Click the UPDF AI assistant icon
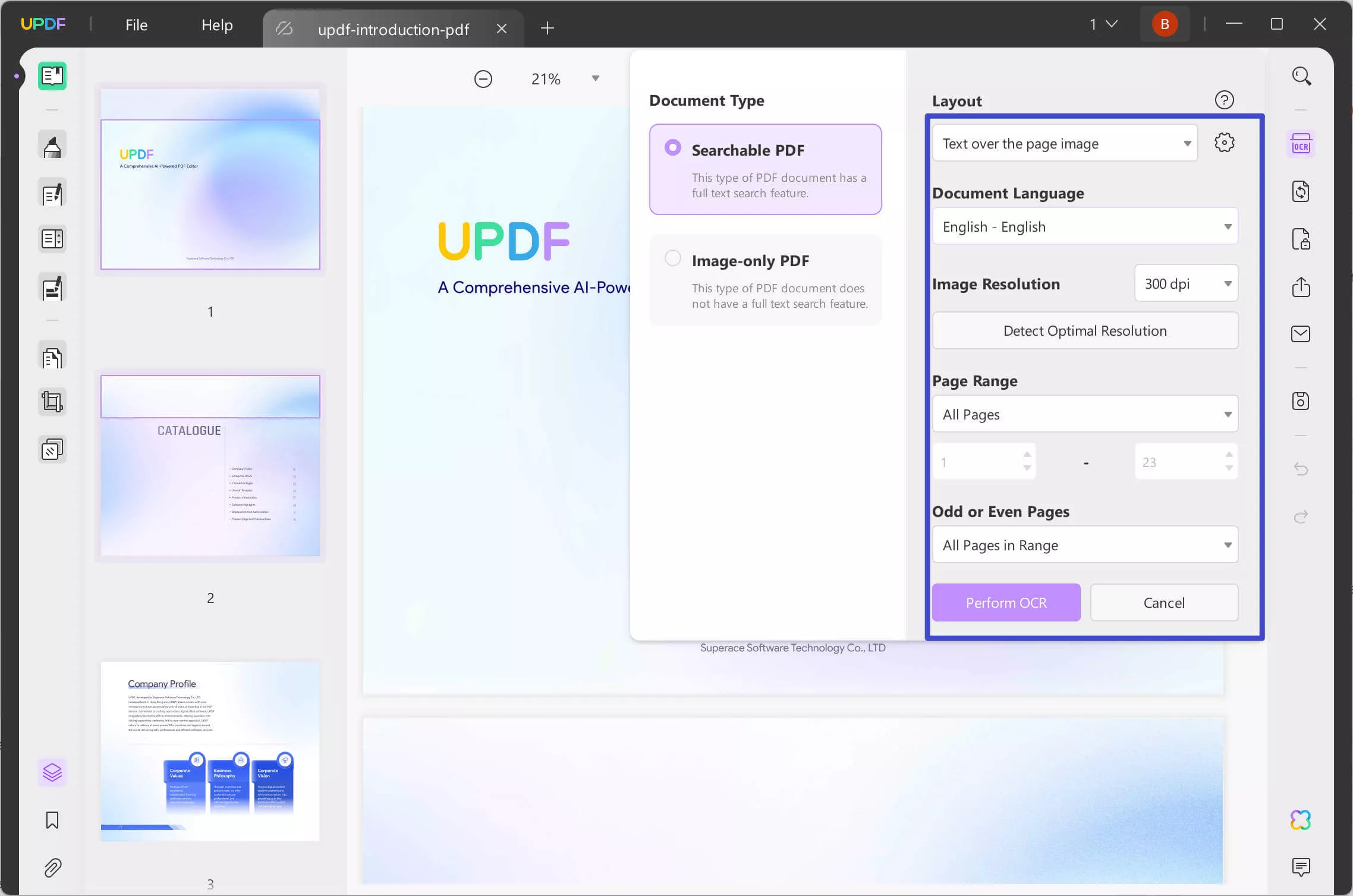The height and width of the screenshot is (896, 1353). pos(1303,819)
